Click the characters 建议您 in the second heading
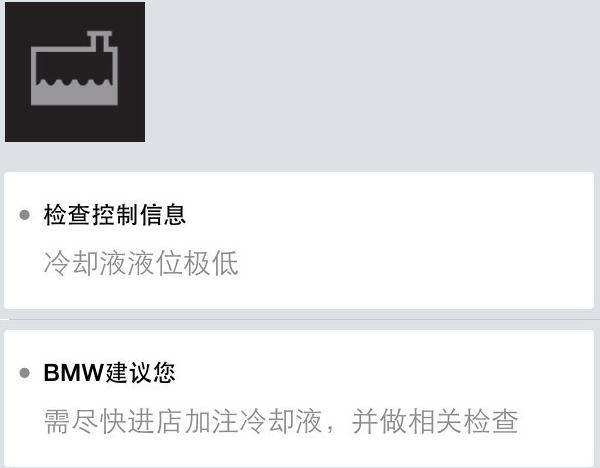The image size is (600, 468). 140,373
